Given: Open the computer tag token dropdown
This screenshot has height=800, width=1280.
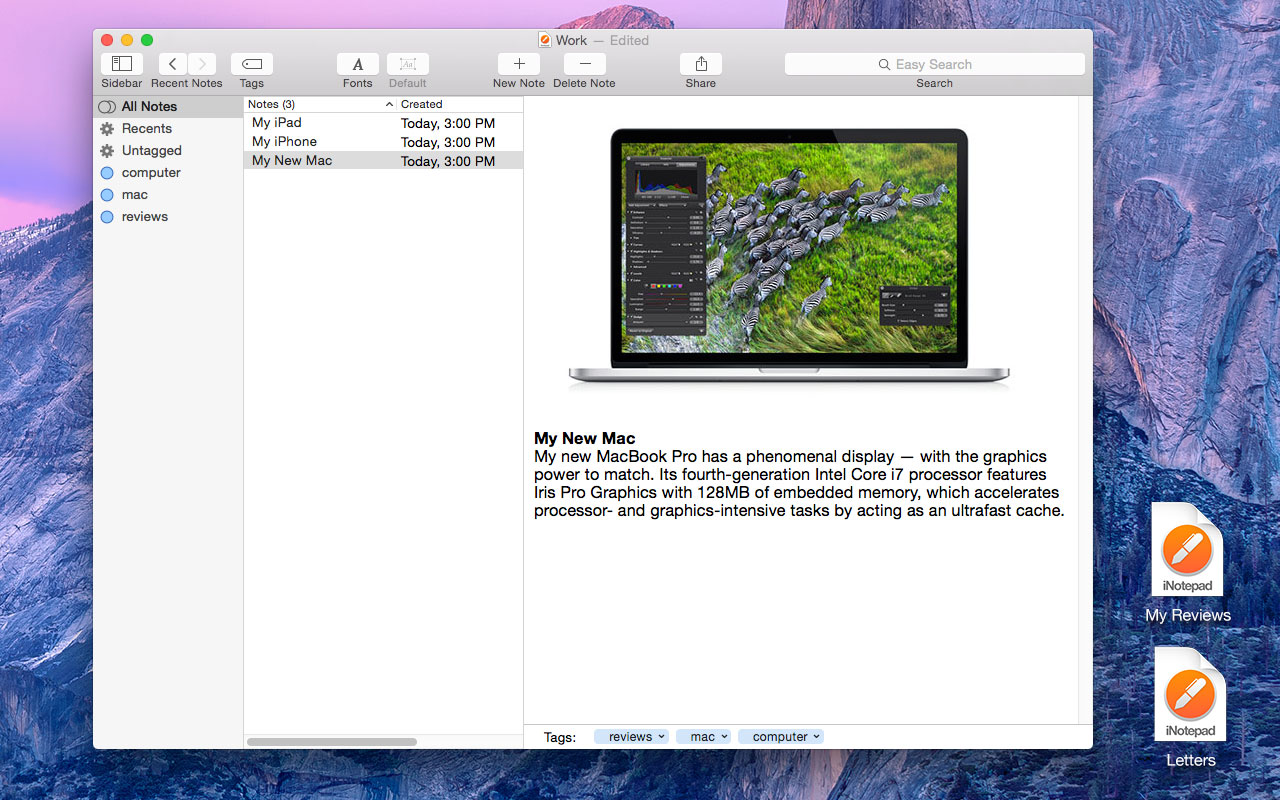Looking at the screenshot, I should [816, 737].
